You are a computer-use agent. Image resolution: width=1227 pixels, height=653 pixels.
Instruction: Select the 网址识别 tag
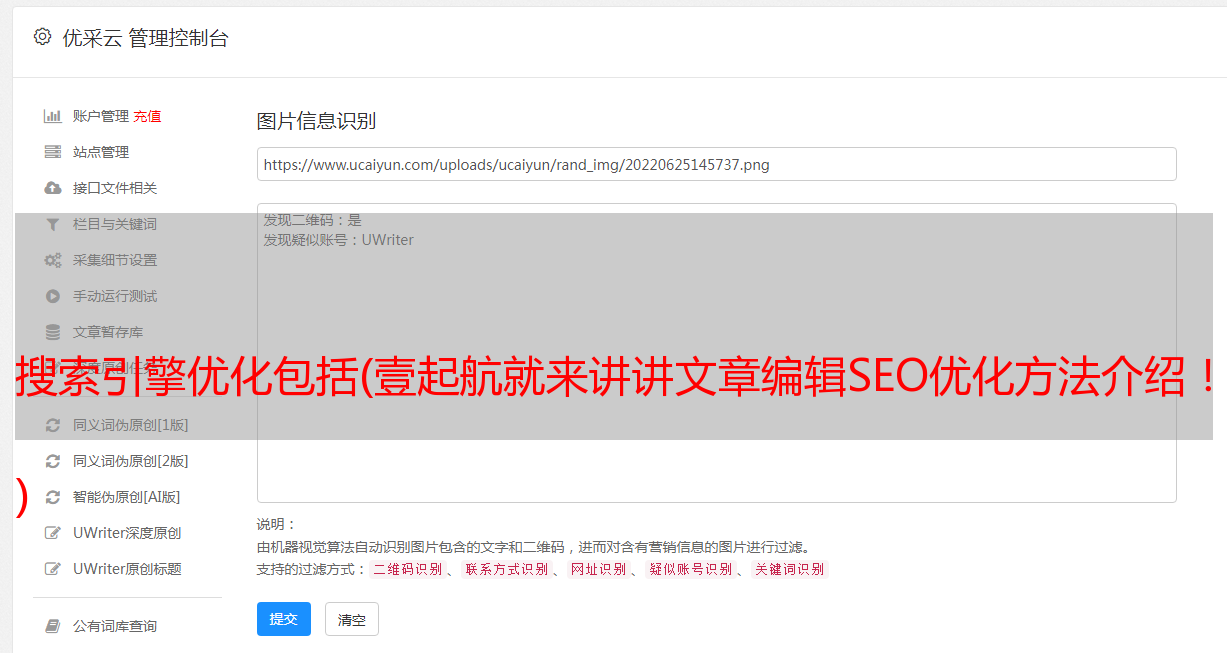(598, 569)
